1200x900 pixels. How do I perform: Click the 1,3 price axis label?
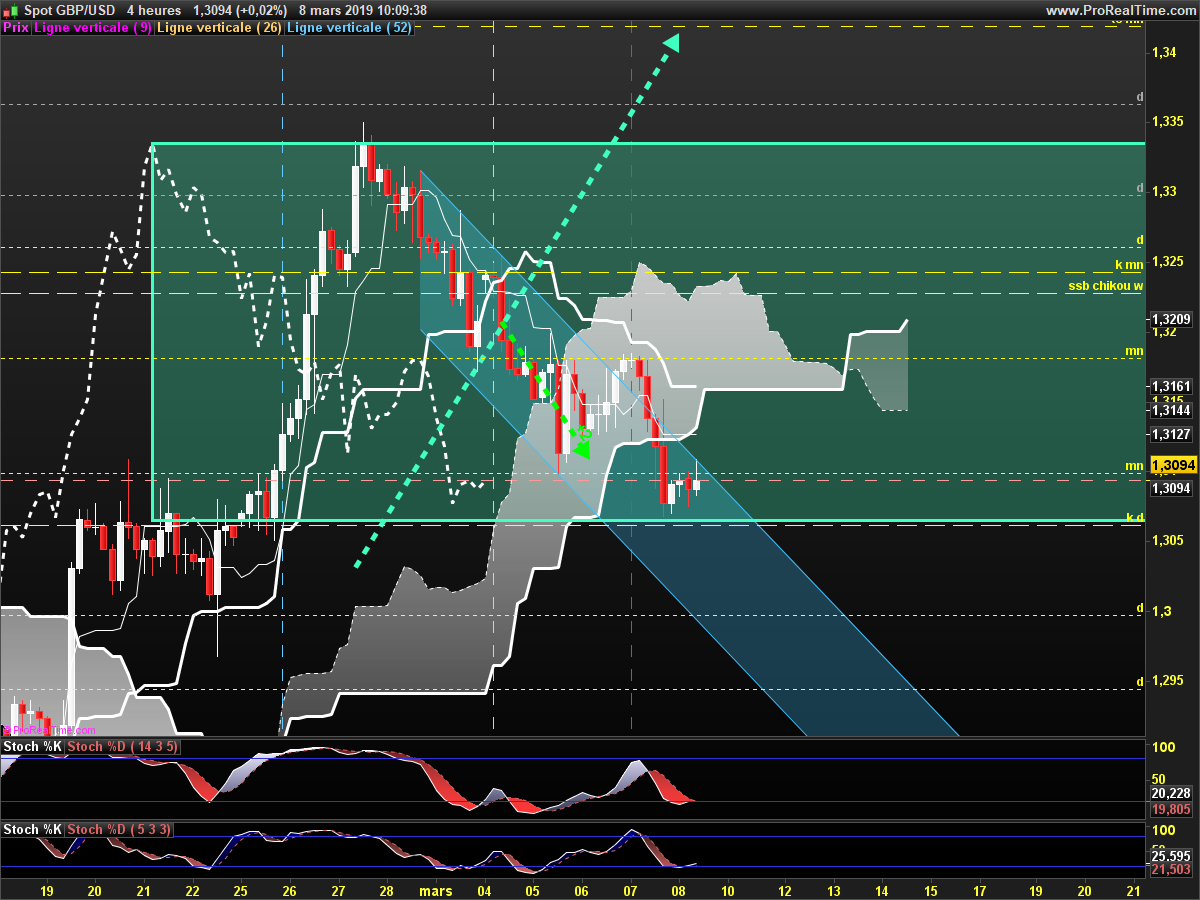coord(1162,611)
